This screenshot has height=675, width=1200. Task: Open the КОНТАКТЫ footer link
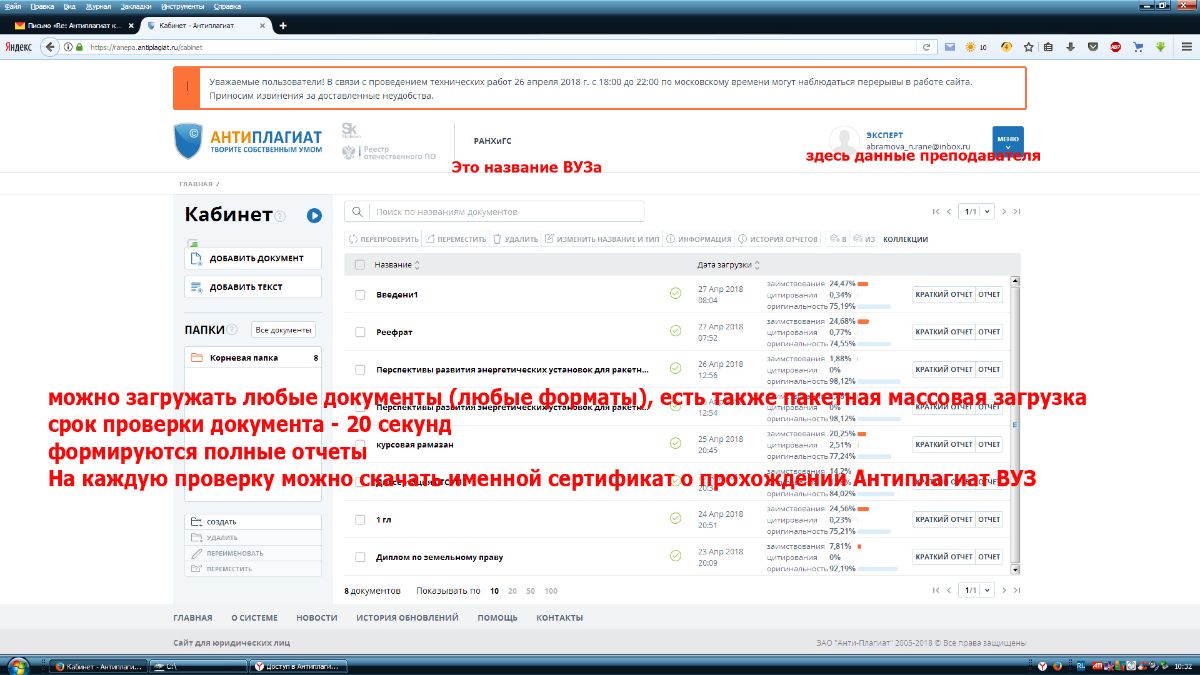tap(559, 617)
